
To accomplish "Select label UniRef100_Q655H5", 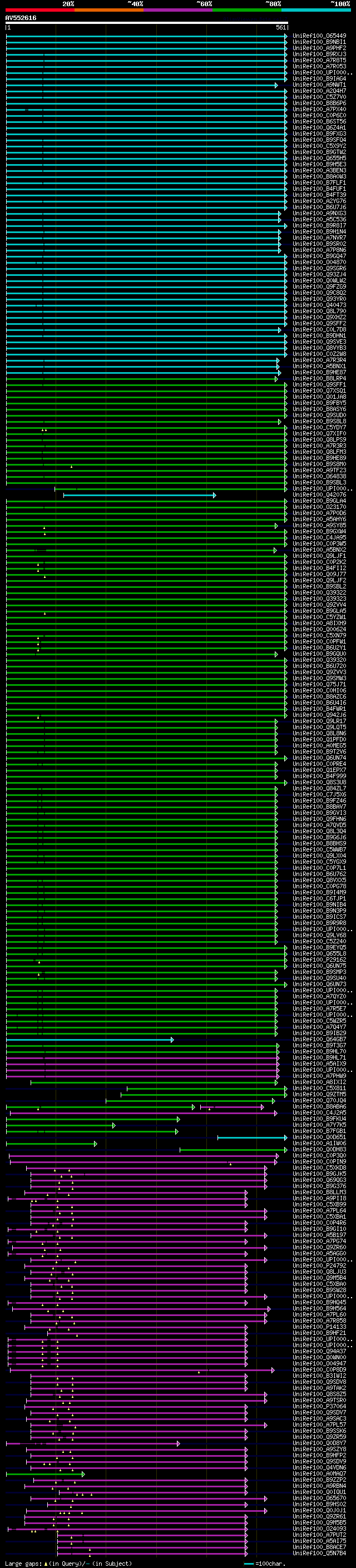I will [319, 159].
